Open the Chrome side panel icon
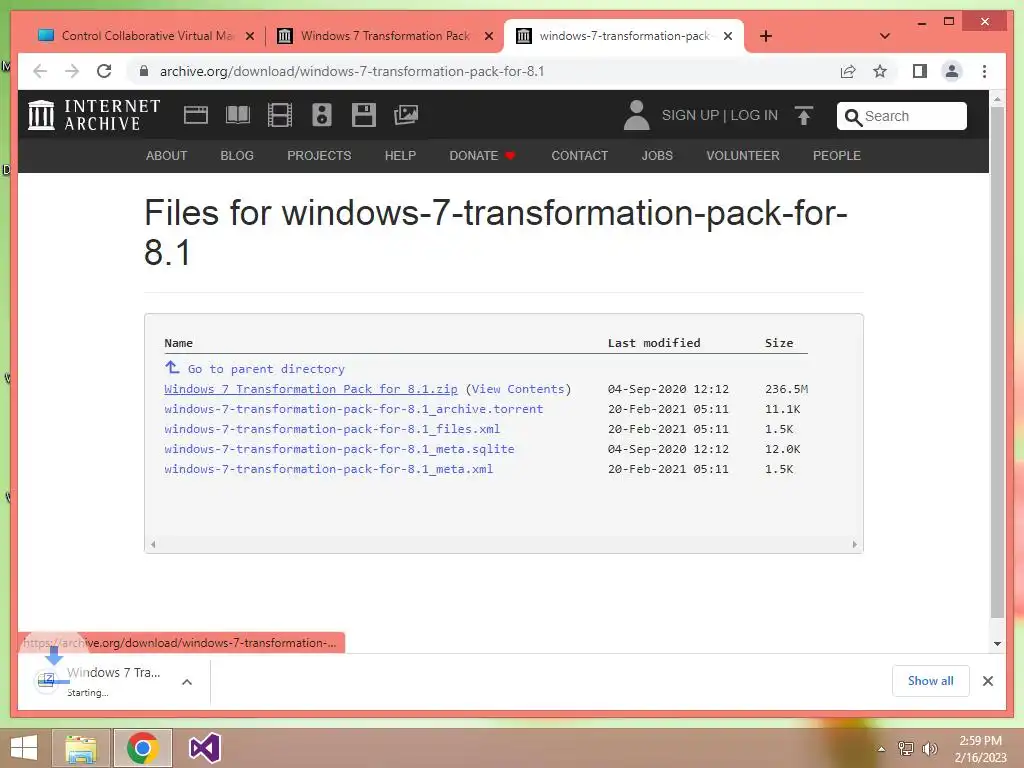This screenshot has height=768, width=1024. (920, 71)
